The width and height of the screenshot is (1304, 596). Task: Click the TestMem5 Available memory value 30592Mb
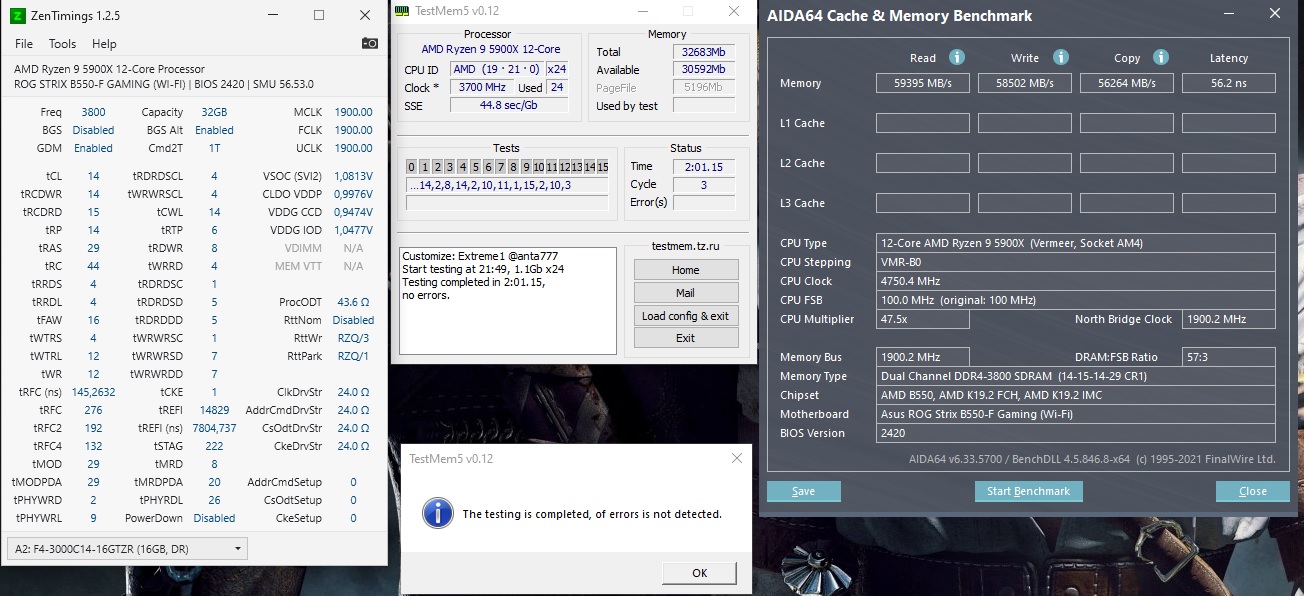[703, 70]
